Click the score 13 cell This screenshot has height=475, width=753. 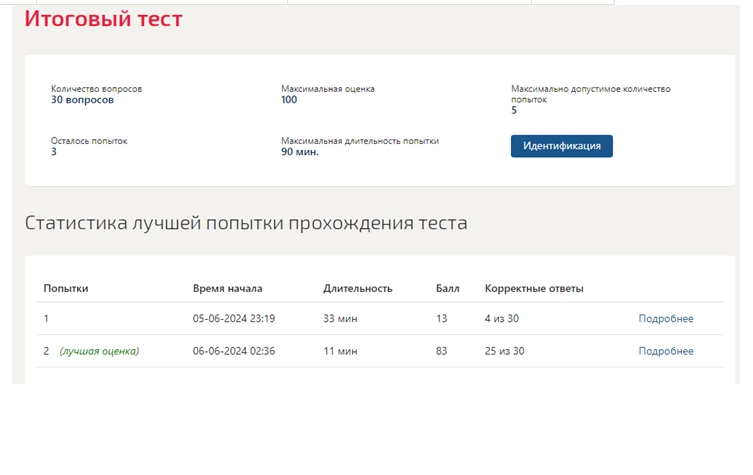441,318
